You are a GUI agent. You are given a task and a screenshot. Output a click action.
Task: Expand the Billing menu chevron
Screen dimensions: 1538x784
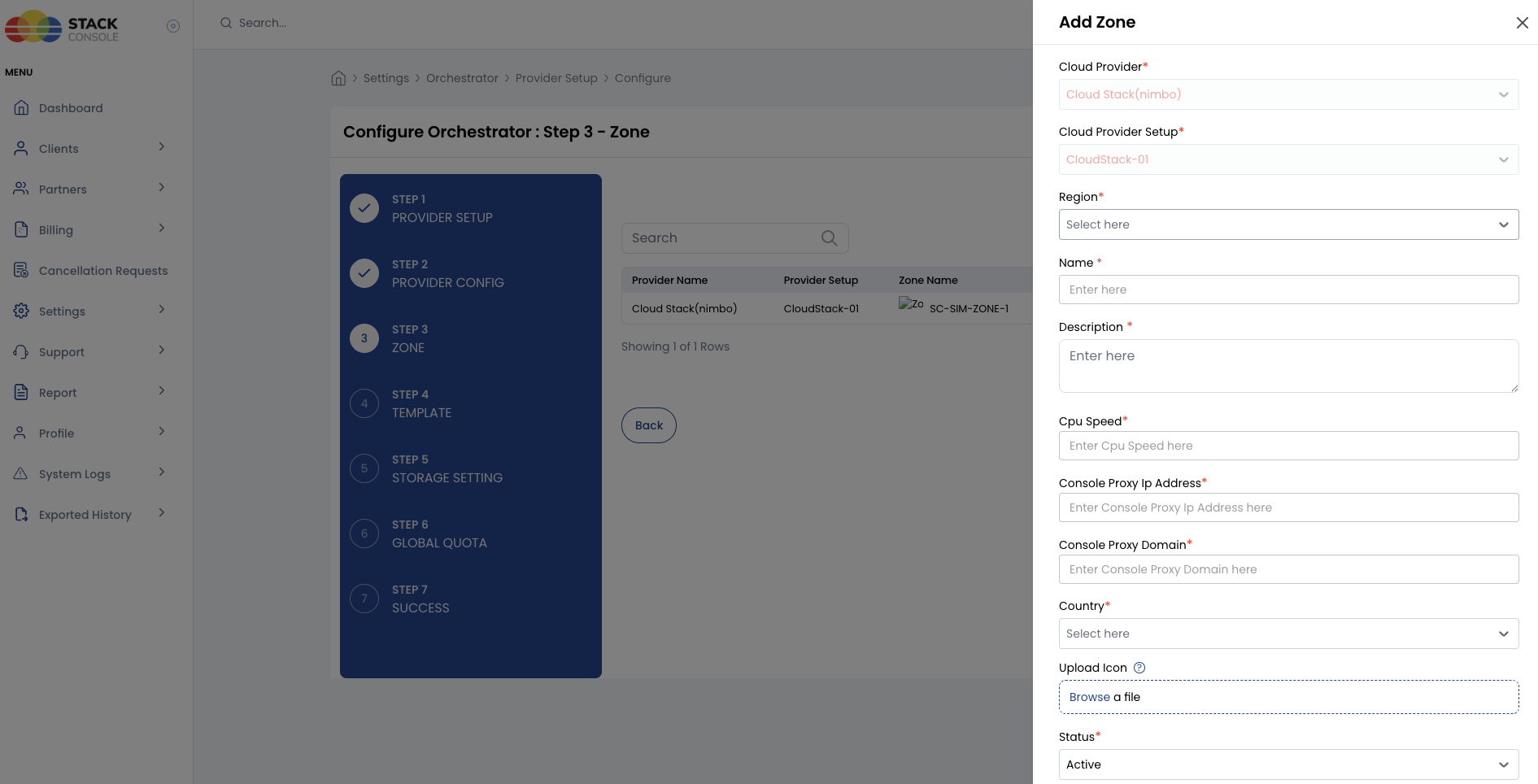coord(161,229)
